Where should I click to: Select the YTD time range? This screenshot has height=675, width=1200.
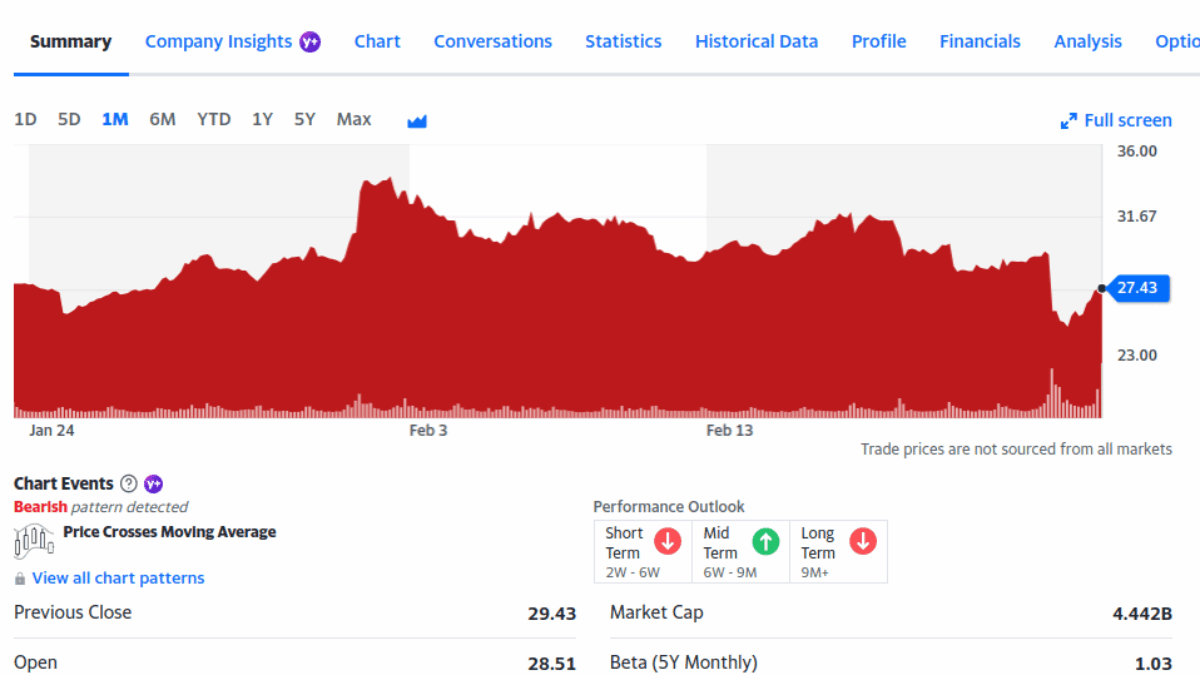[x=214, y=120]
